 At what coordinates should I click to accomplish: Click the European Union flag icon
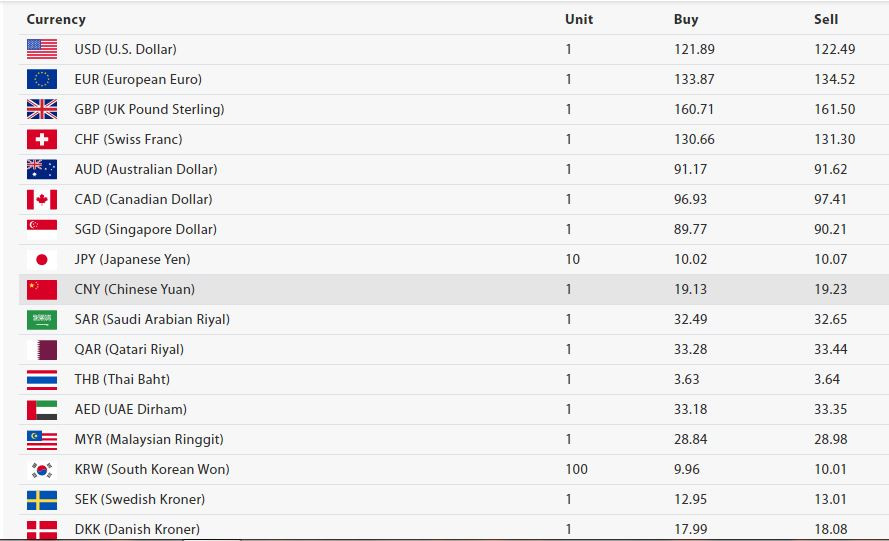[x=42, y=79]
